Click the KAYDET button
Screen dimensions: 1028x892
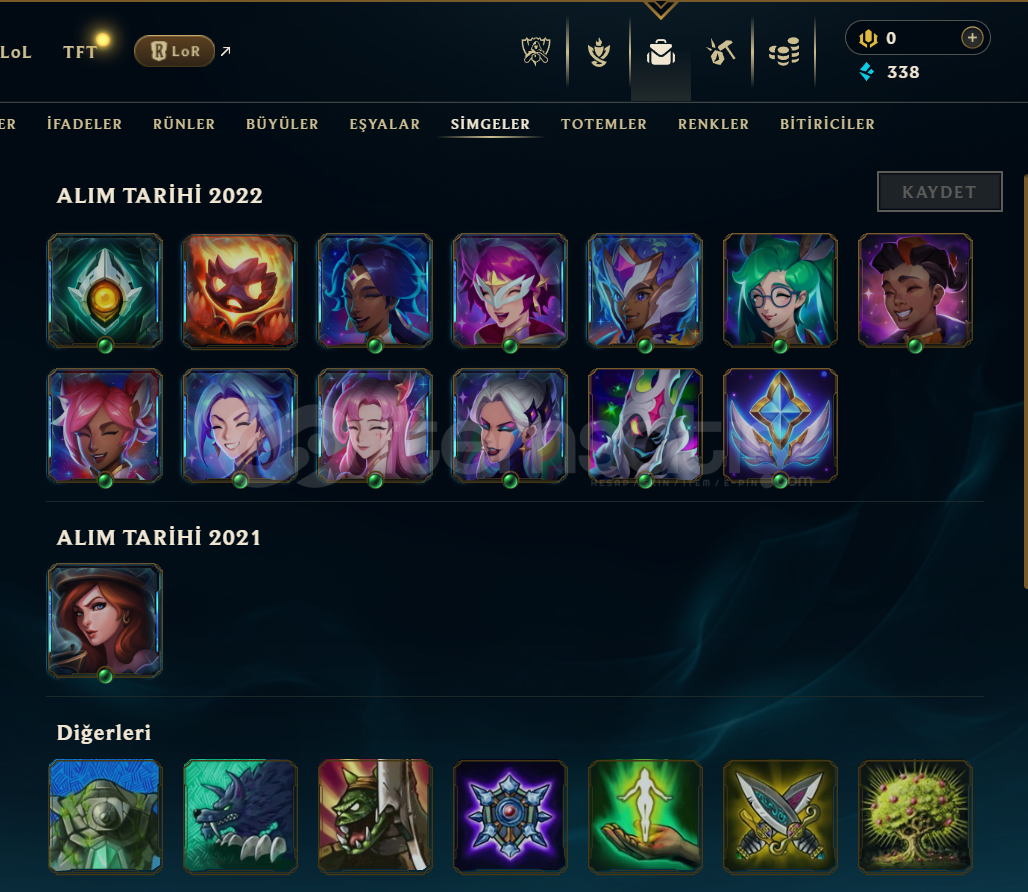click(x=939, y=192)
